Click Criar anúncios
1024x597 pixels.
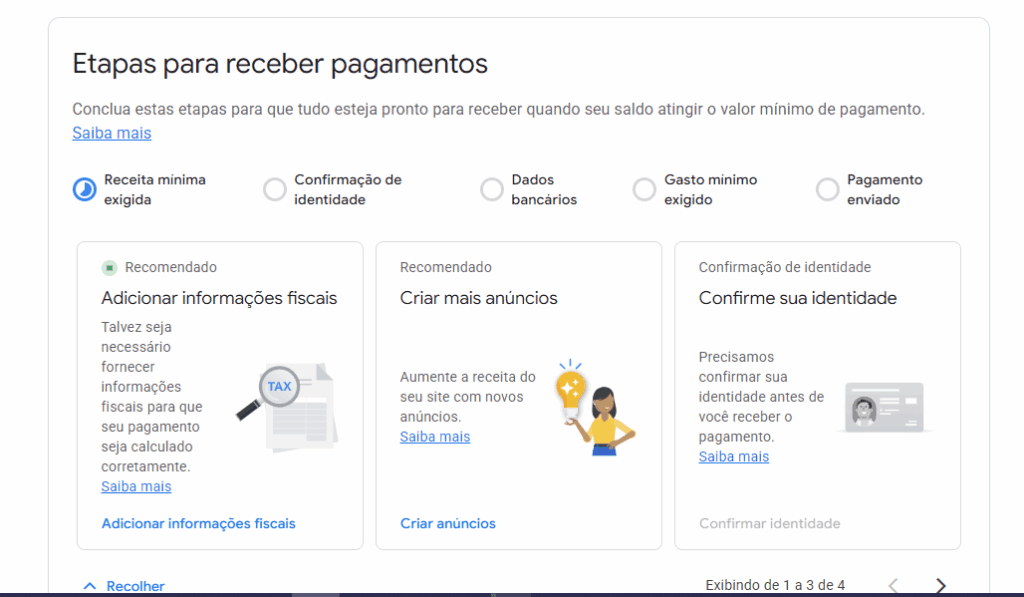pyautogui.click(x=447, y=523)
